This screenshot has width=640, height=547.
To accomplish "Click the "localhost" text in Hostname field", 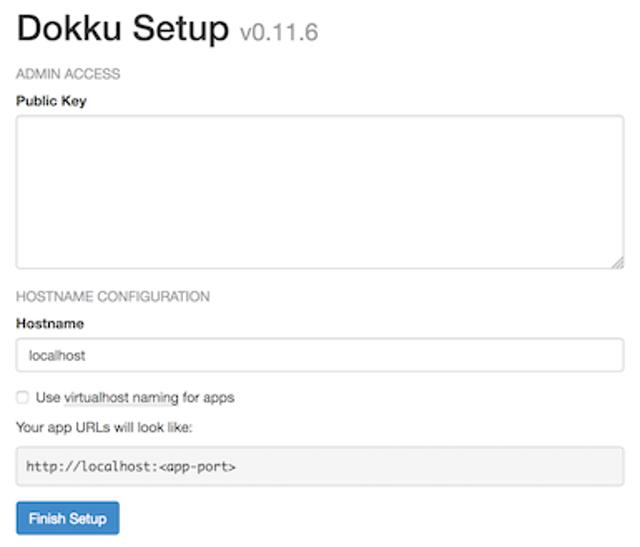I will tap(57, 355).
